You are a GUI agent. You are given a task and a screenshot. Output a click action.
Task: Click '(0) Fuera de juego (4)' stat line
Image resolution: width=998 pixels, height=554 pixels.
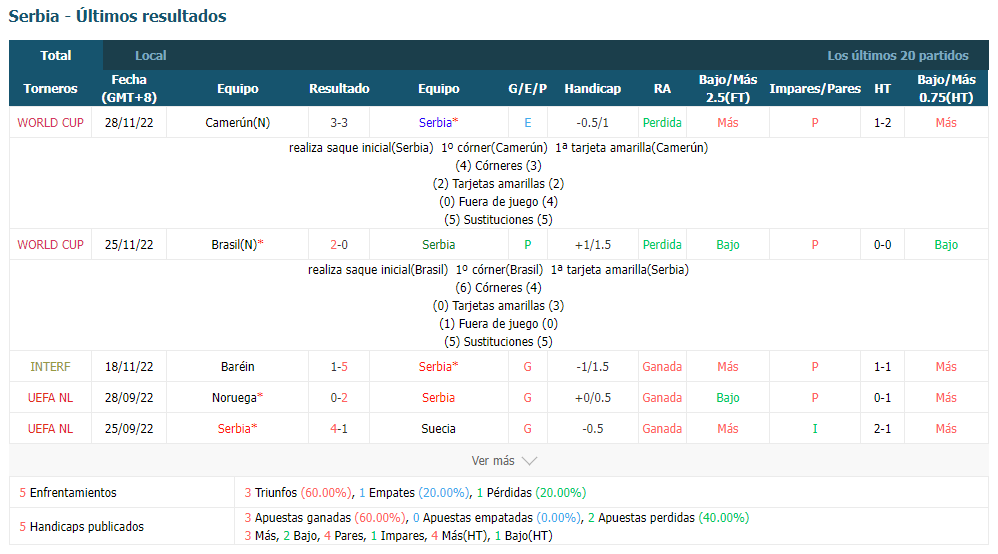pyautogui.click(x=498, y=201)
